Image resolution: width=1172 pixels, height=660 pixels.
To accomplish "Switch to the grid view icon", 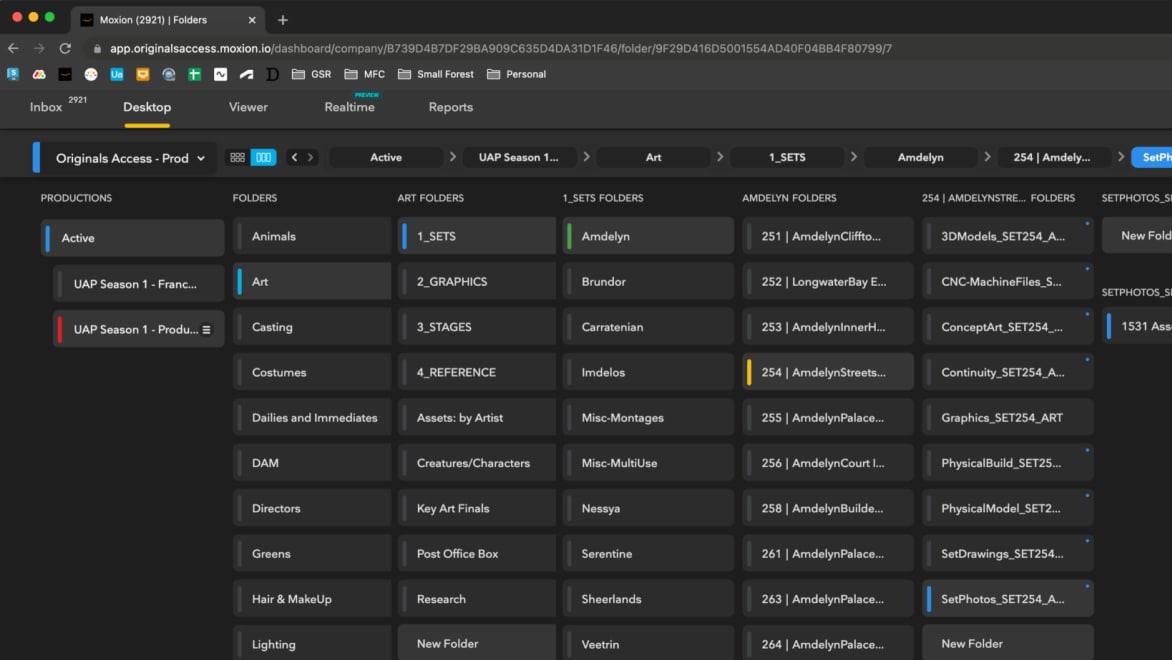I will click(237, 158).
